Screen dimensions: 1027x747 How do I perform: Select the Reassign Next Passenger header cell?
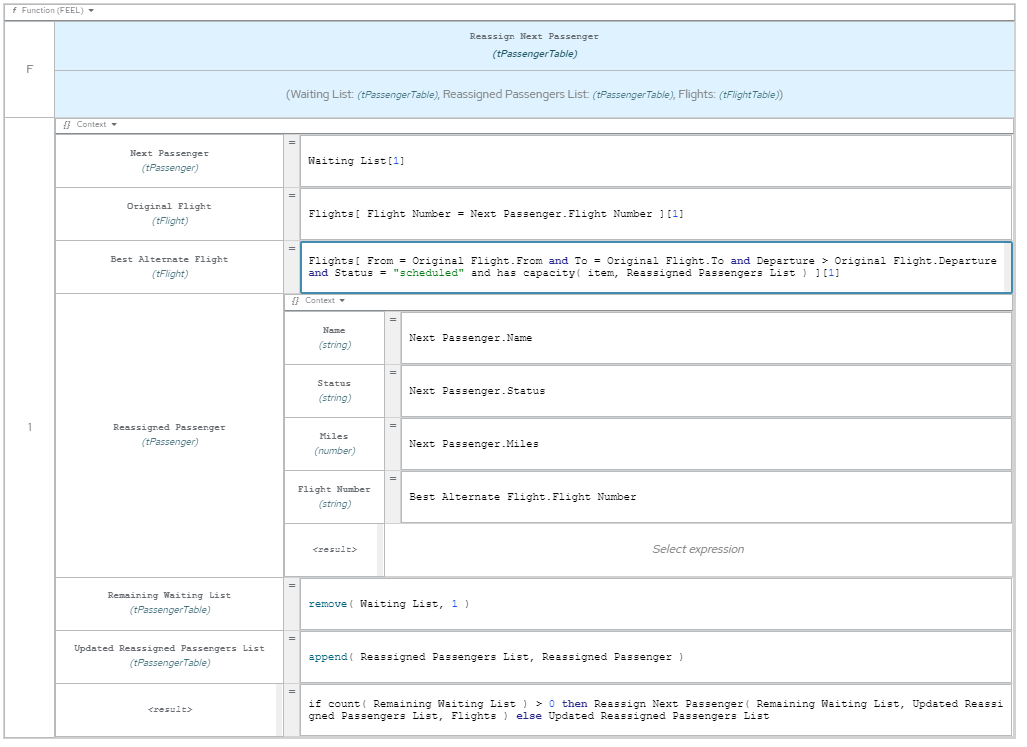click(x=534, y=46)
